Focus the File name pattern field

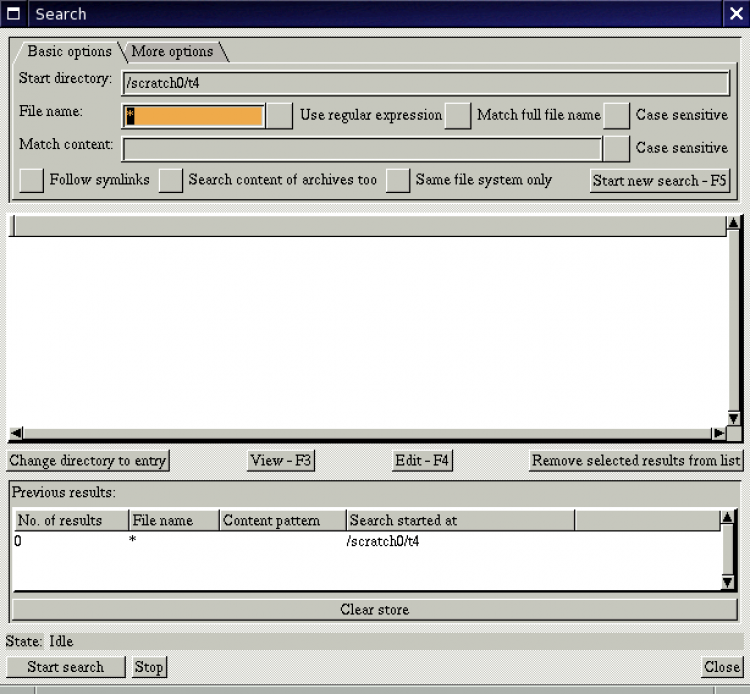[x=193, y=116]
